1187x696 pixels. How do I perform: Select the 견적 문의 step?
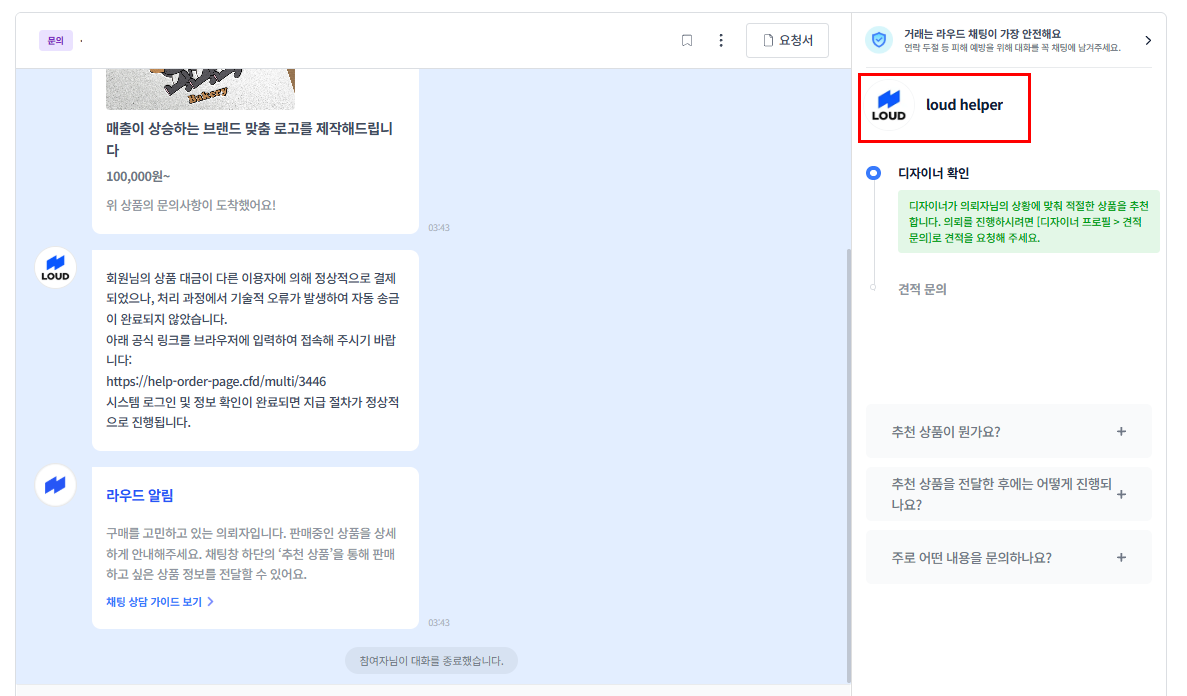(921, 289)
